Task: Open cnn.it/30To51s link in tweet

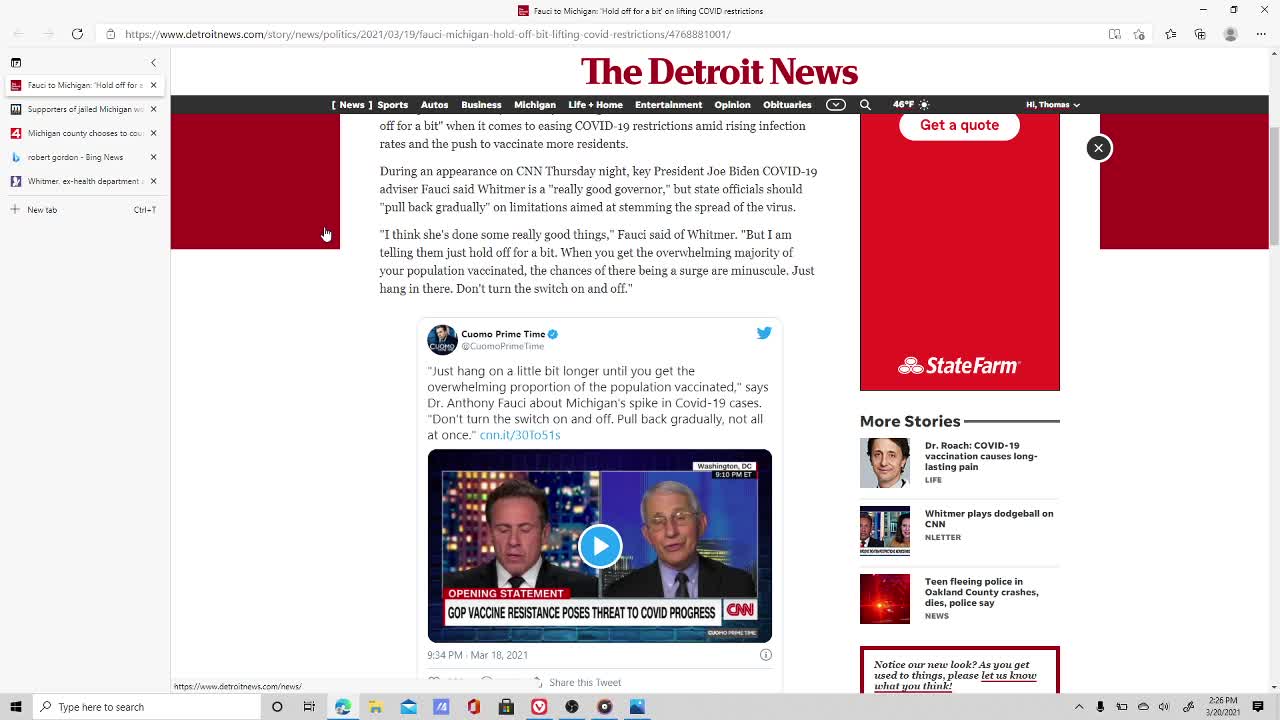Action: click(520, 435)
